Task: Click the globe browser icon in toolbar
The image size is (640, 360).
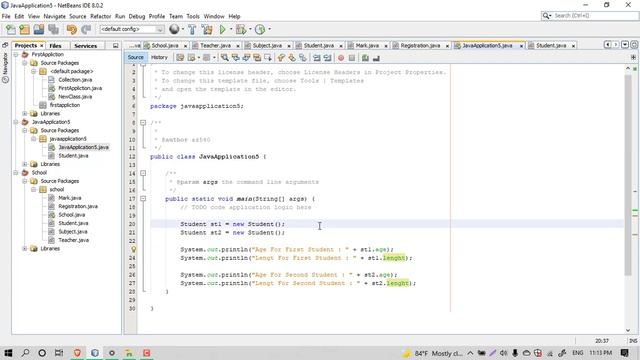Action: [174, 29]
